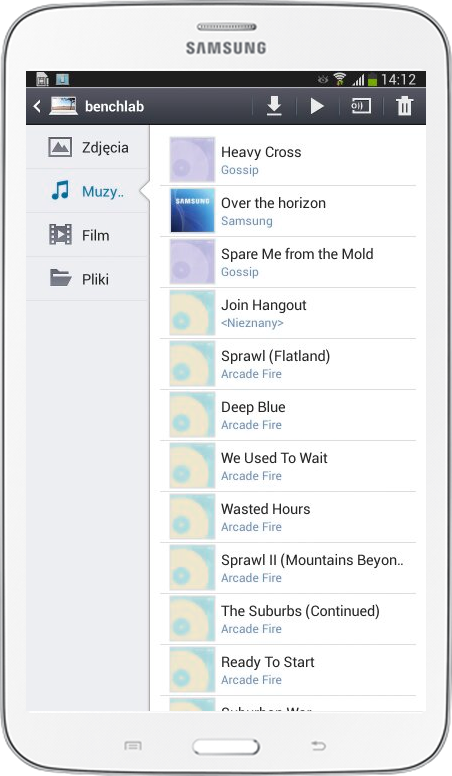Screen dimensions: 452x776
Task: Tap the Wi-Fi status icon
Action: click(339, 79)
